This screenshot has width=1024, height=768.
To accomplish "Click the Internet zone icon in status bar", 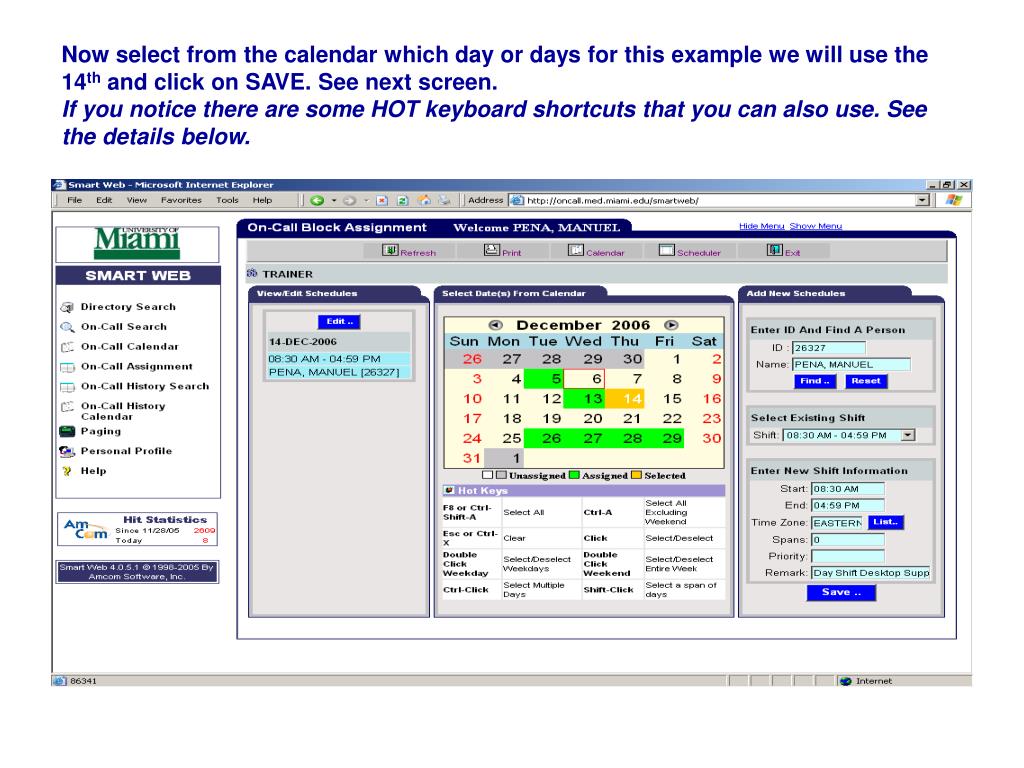I will coord(846,681).
